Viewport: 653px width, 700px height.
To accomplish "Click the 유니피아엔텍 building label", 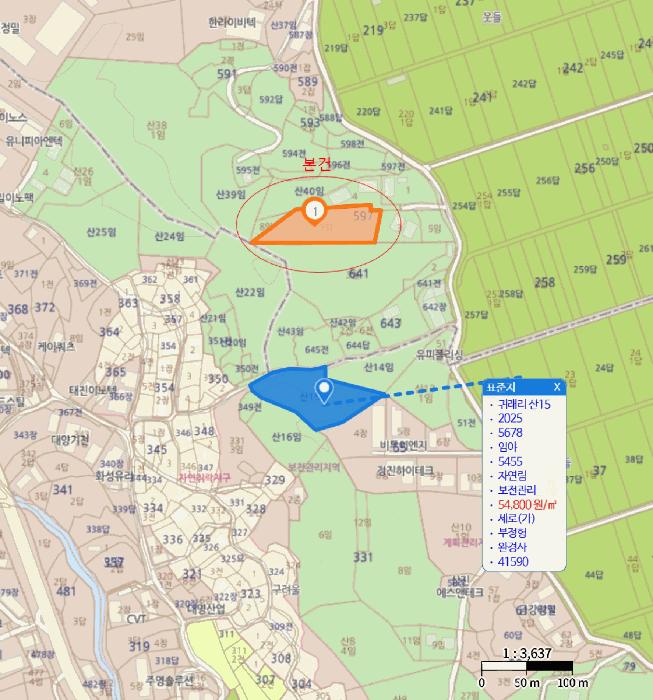I will tap(33, 141).
